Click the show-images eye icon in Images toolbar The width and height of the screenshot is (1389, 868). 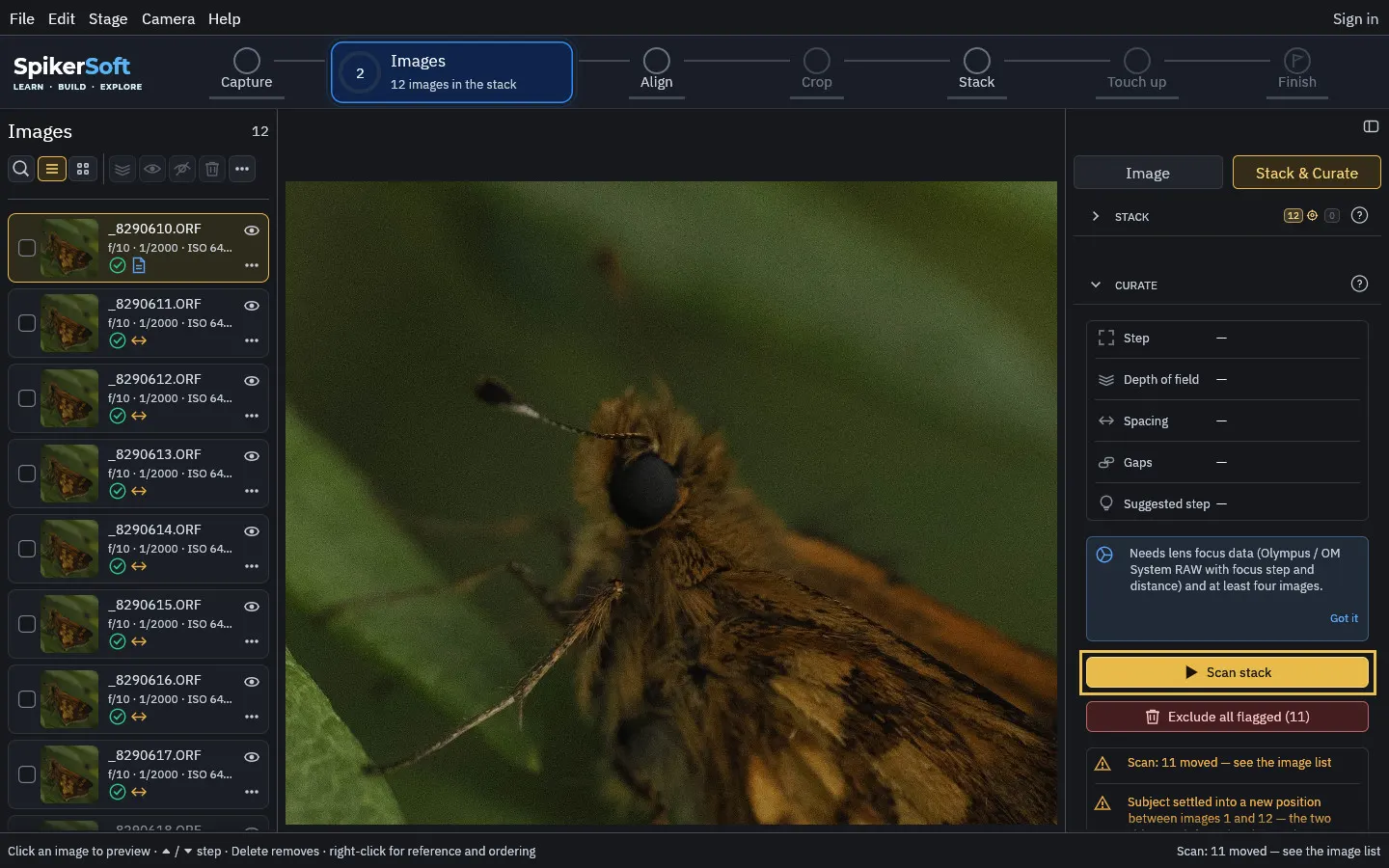[152, 169]
